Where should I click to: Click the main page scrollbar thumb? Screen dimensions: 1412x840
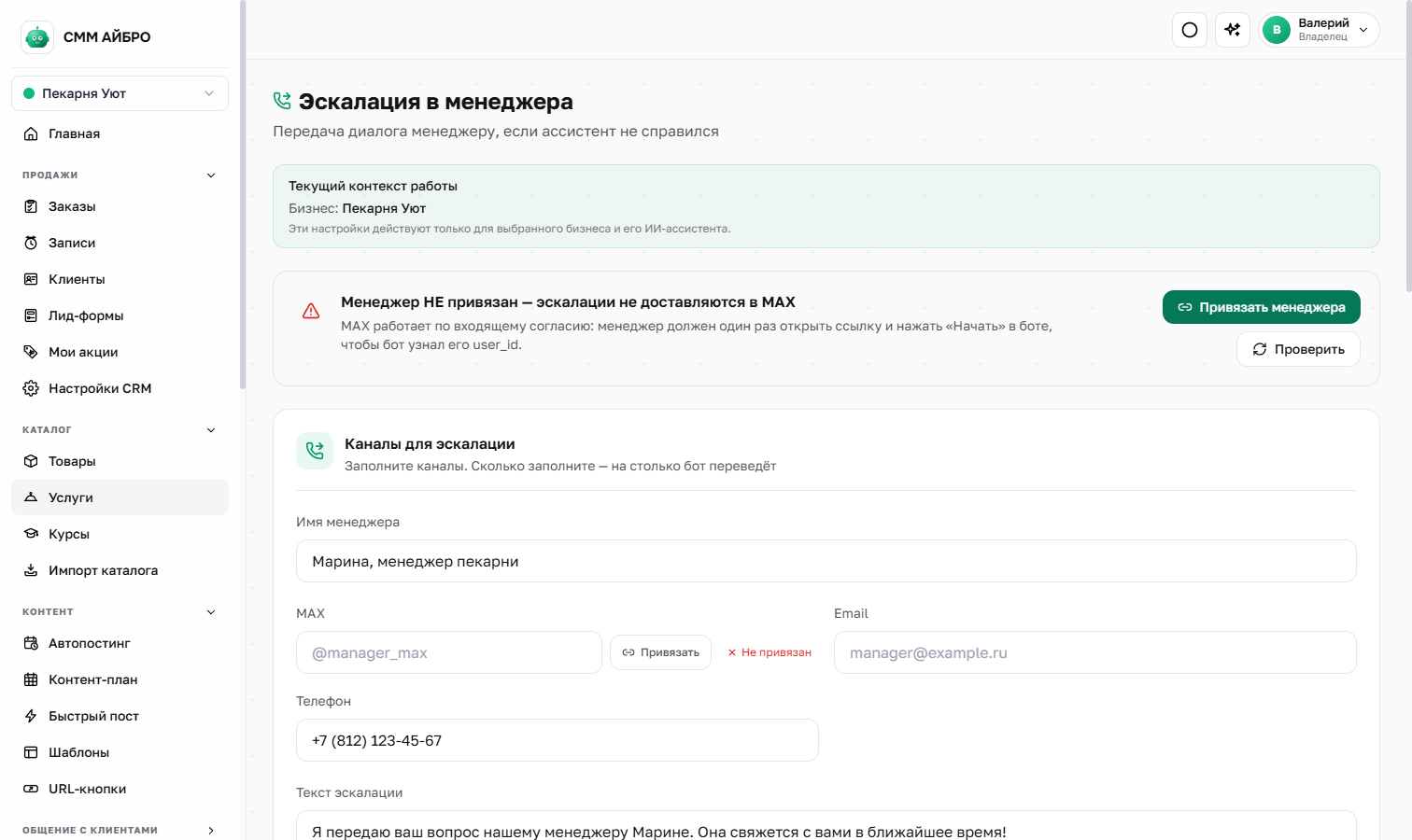click(x=1408, y=146)
